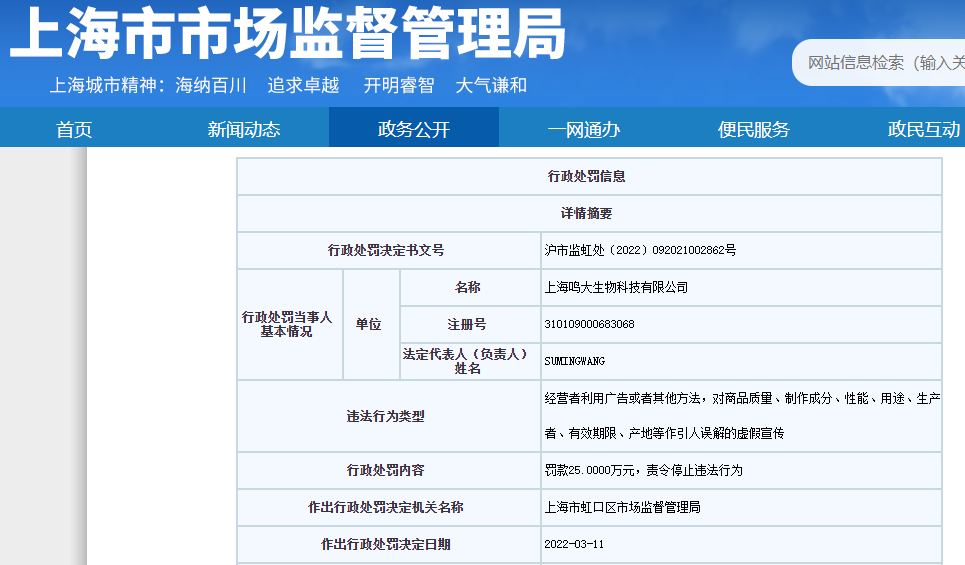Click the 详情摘要 subheading
The image size is (965, 565).
(x=587, y=214)
